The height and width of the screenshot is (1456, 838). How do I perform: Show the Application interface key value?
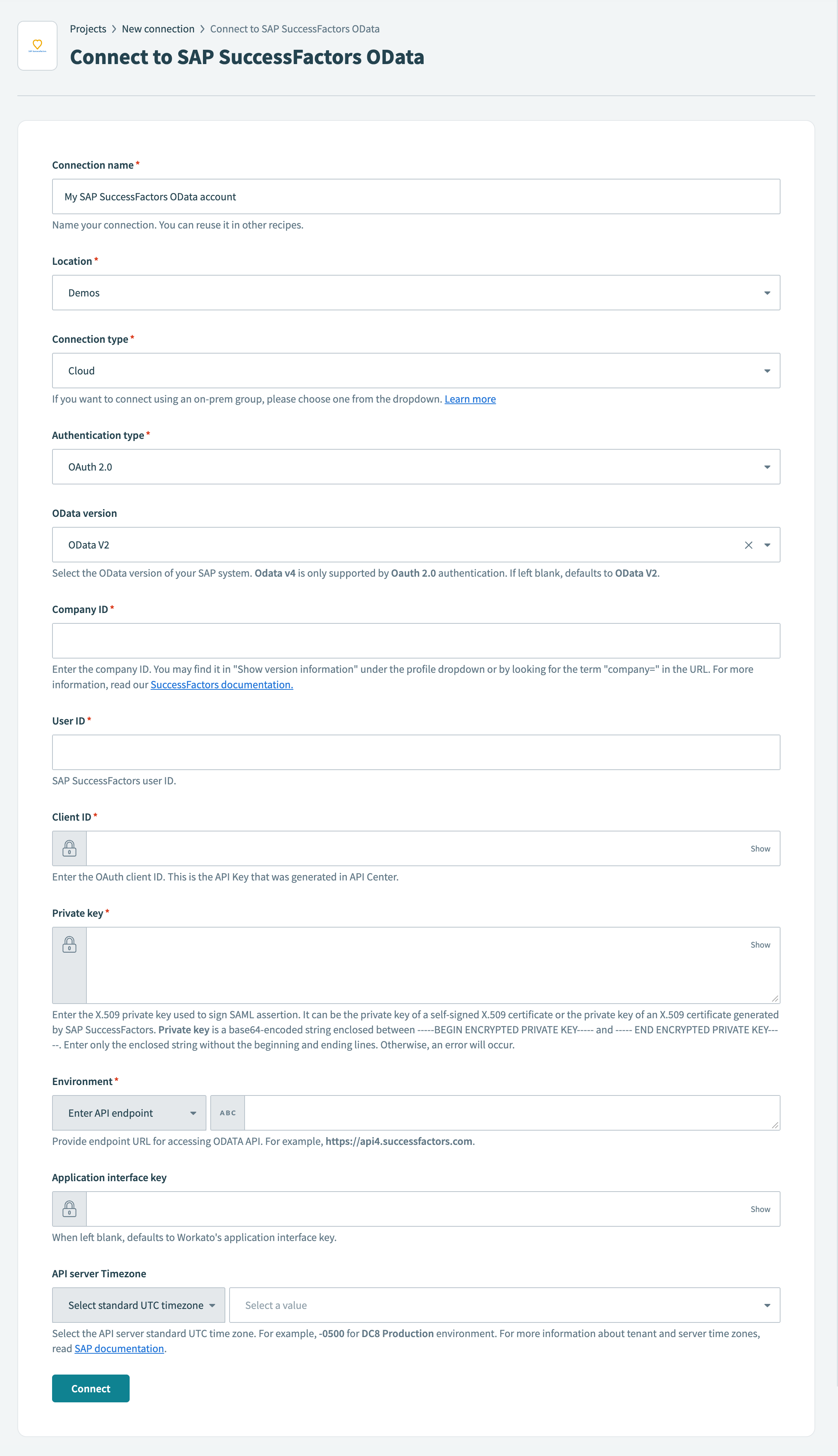[x=760, y=1209]
